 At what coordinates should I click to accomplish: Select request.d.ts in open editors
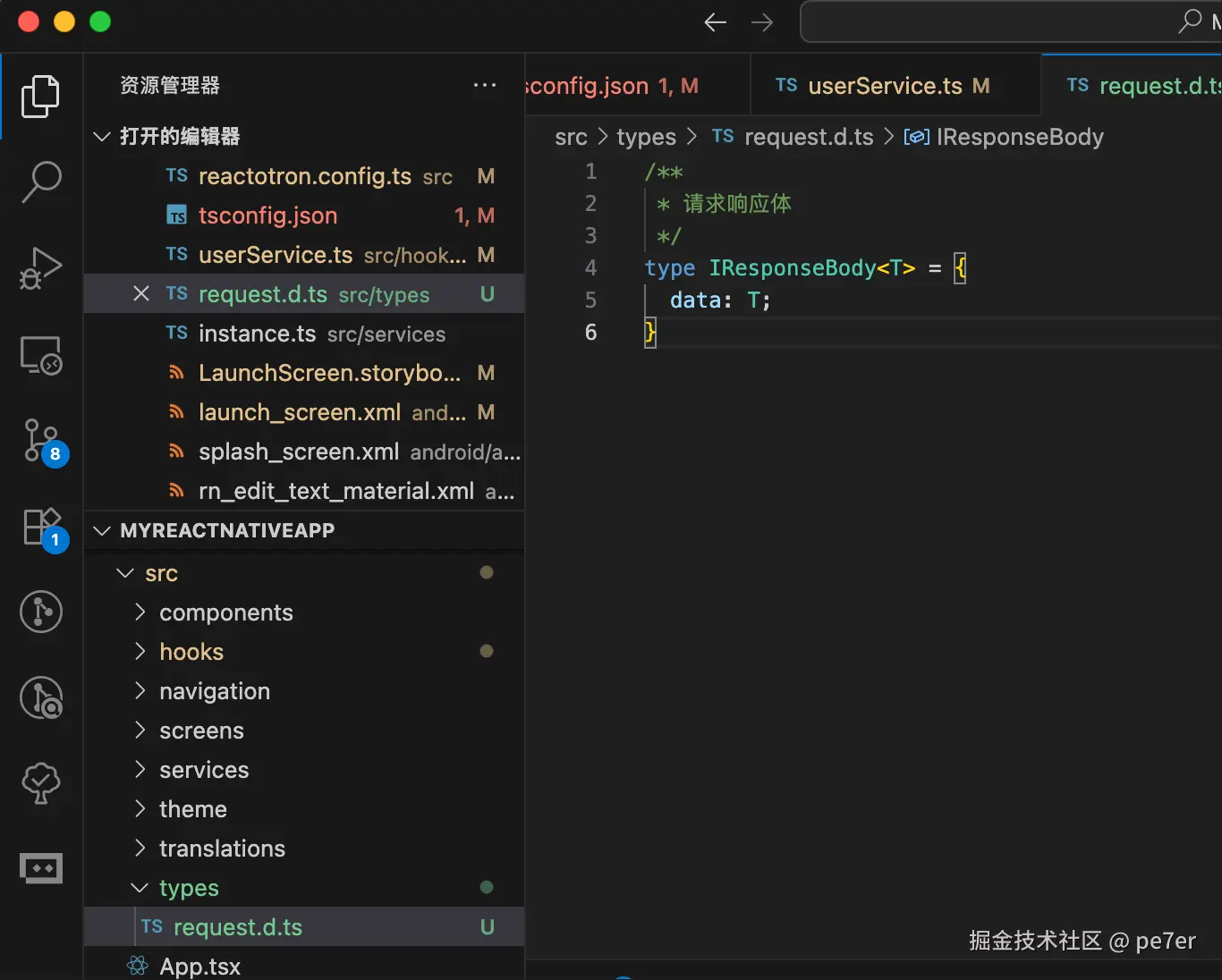[304, 294]
